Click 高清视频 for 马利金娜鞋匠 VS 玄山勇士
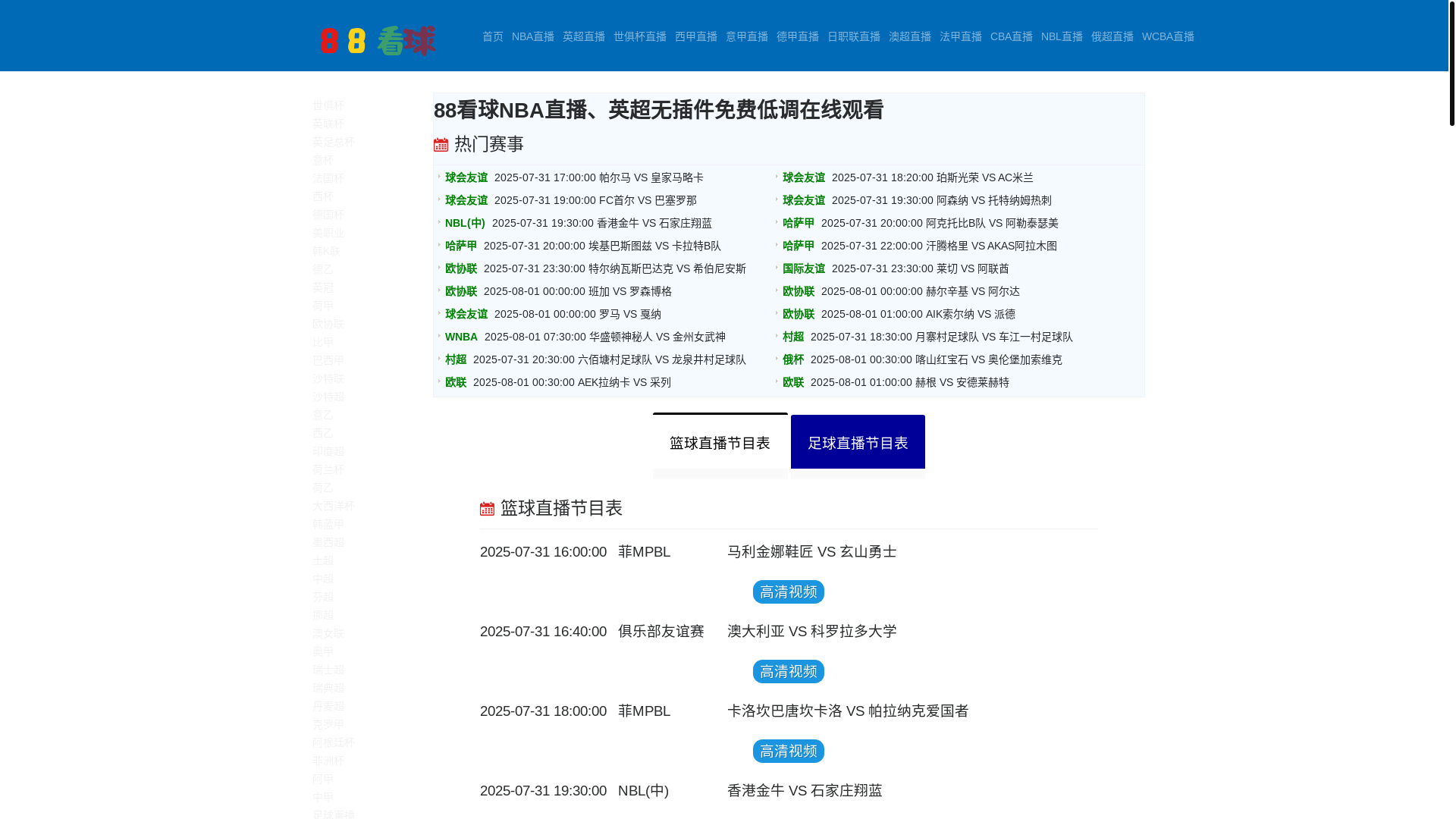The image size is (1456, 819). point(789,592)
